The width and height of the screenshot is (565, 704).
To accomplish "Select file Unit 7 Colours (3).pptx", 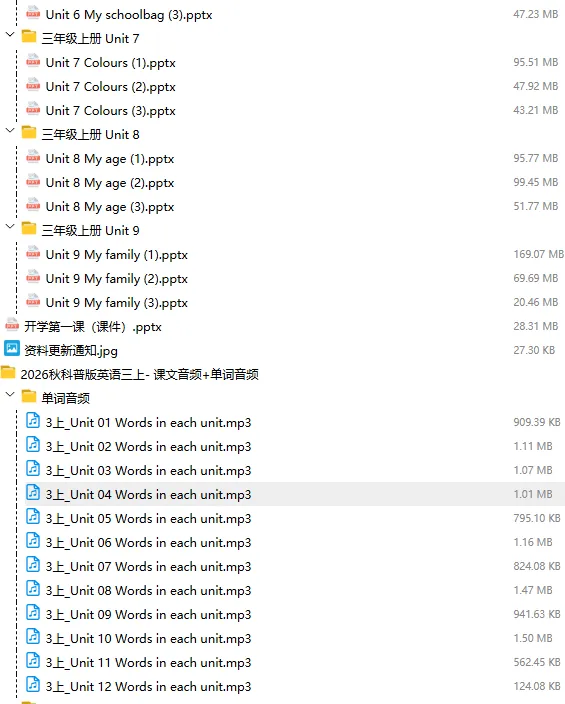I will click(x=110, y=111).
